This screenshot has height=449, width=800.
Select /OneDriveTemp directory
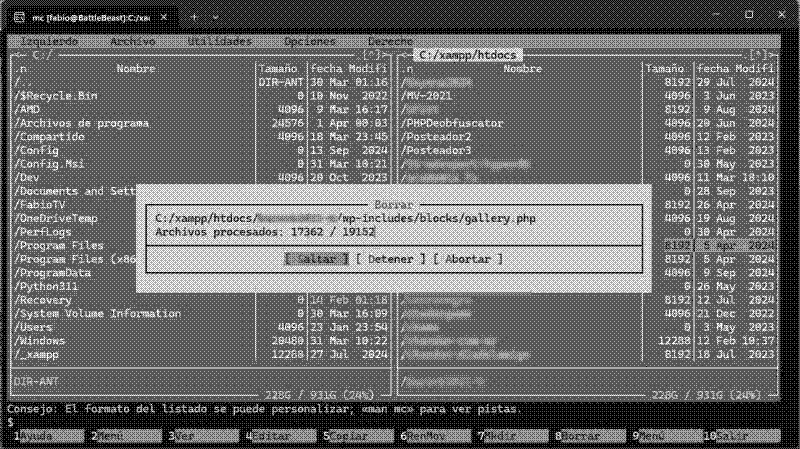click(x=56, y=218)
